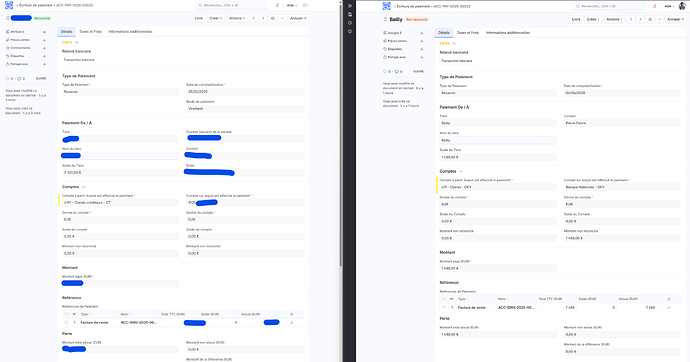The height and width of the screenshot is (362, 690).
Task: Switch to Taxes et Frais tab in Bailly document
Action: (x=467, y=33)
